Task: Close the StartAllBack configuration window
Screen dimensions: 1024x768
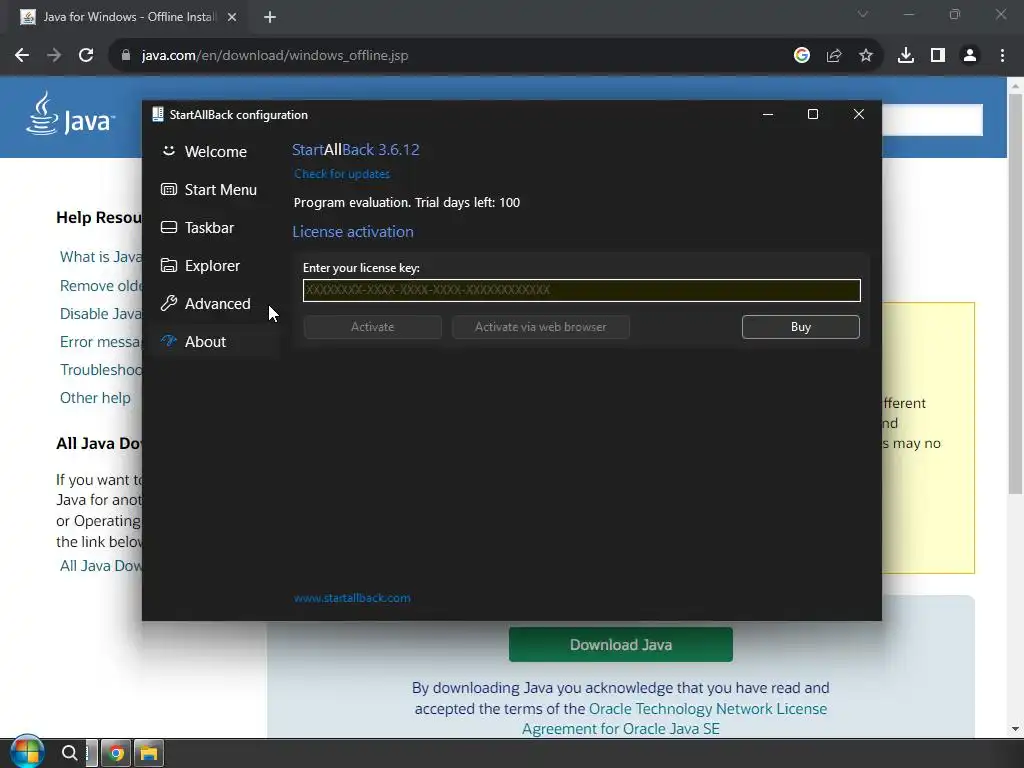Action: [859, 114]
